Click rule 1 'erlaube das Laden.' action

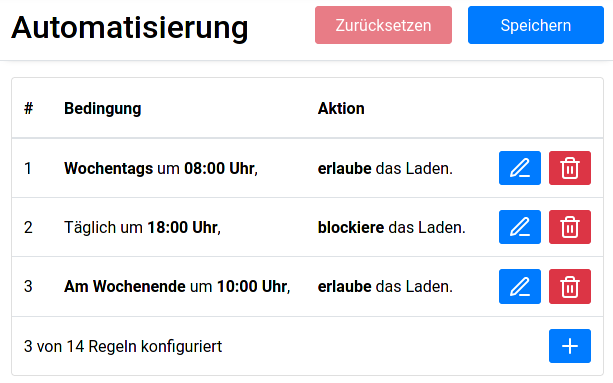point(385,168)
